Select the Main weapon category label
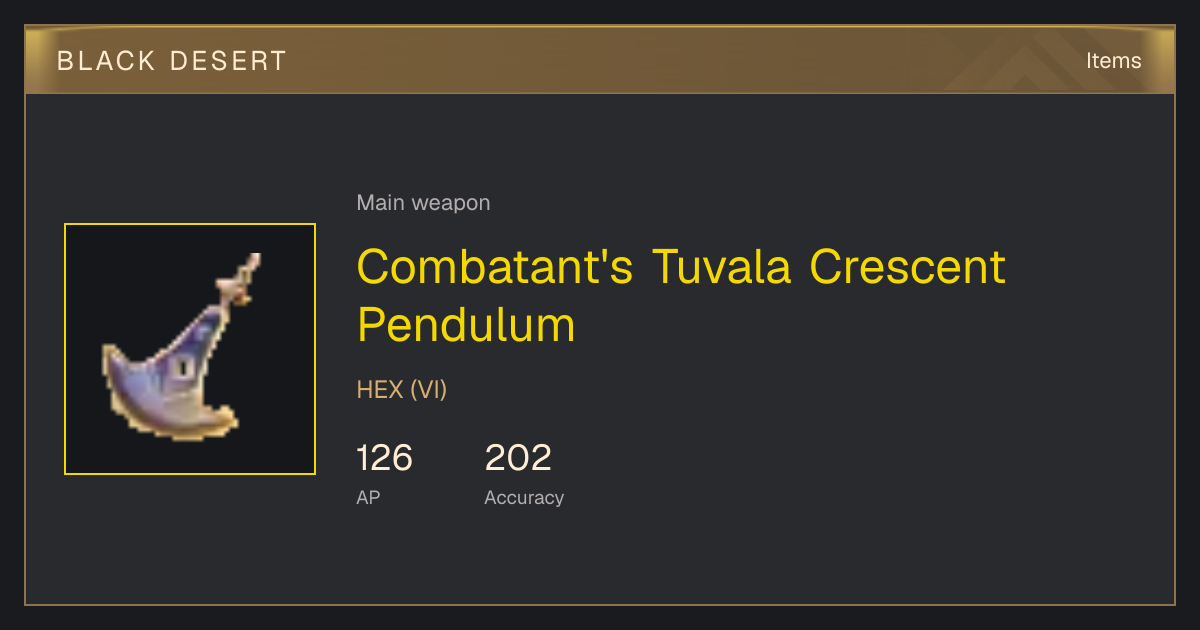The height and width of the screenshot is (630, 1200). pos(423,203)
